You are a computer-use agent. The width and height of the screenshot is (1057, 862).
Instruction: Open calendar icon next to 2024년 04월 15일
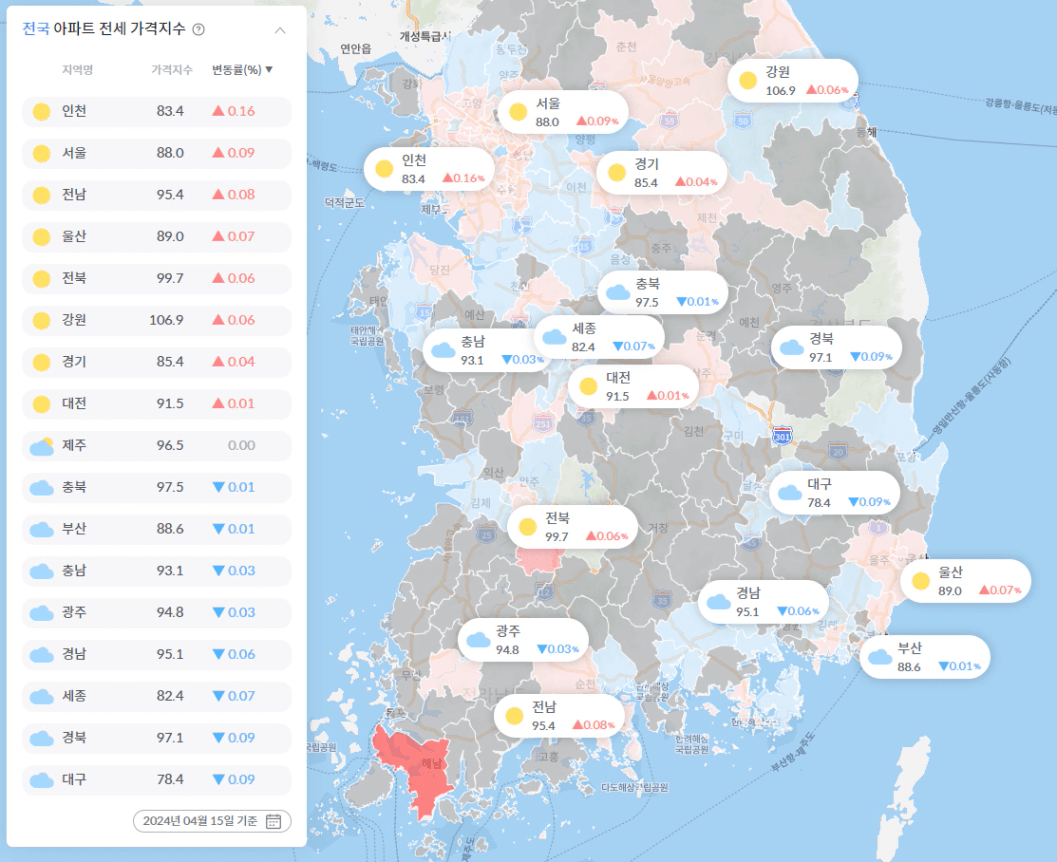click(273, 821)
